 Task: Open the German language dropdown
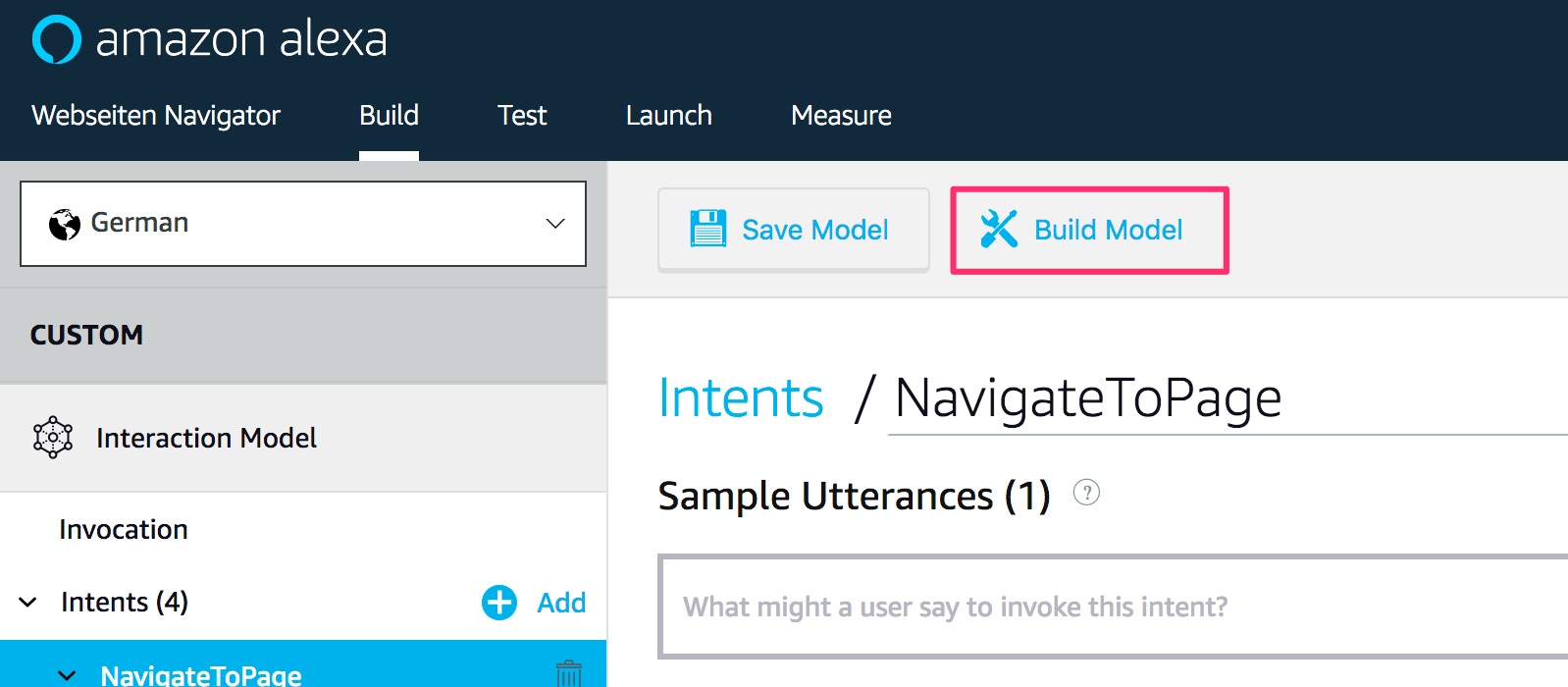[554, 224]
